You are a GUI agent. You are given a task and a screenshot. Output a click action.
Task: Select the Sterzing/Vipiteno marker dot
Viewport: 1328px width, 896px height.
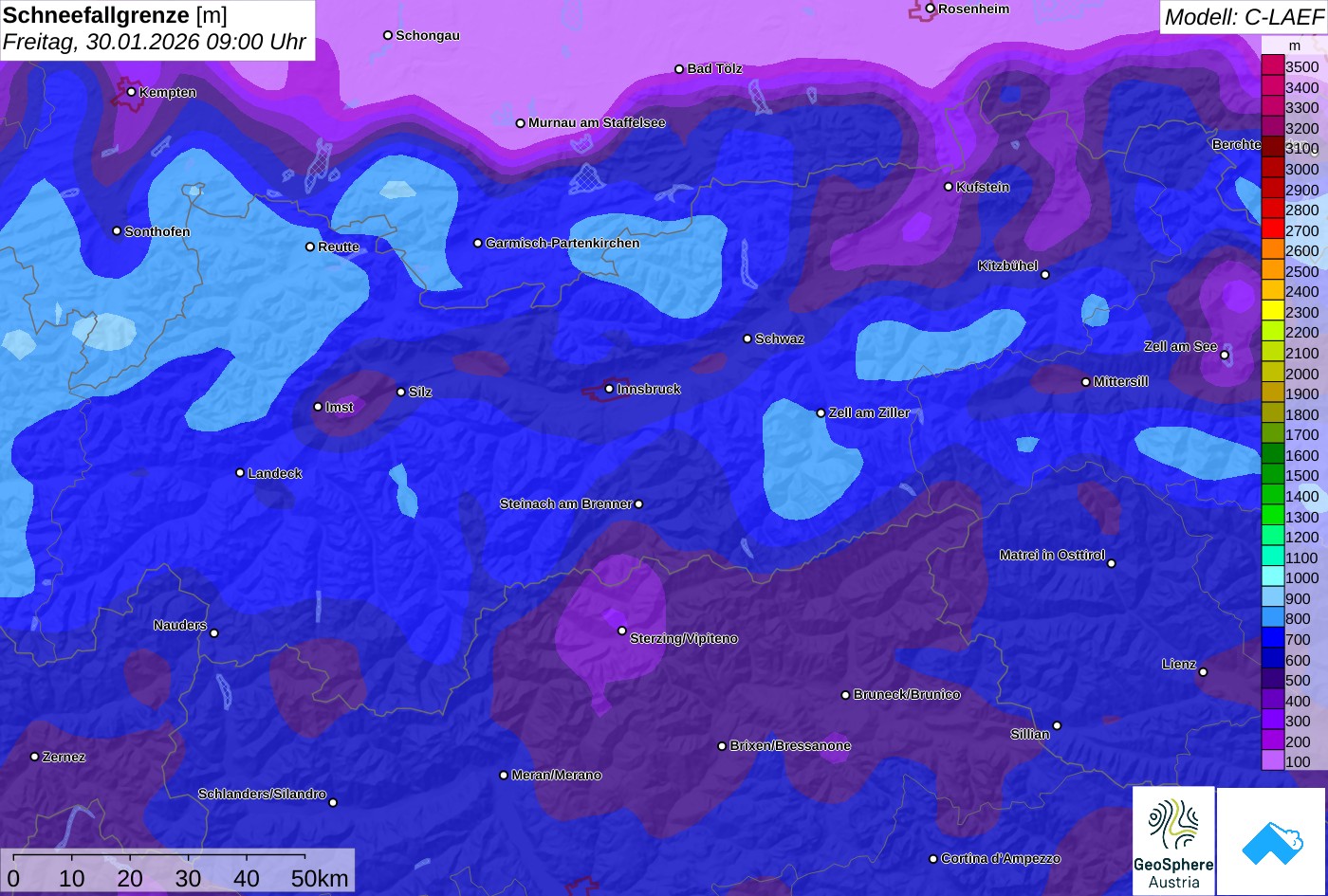622,631
